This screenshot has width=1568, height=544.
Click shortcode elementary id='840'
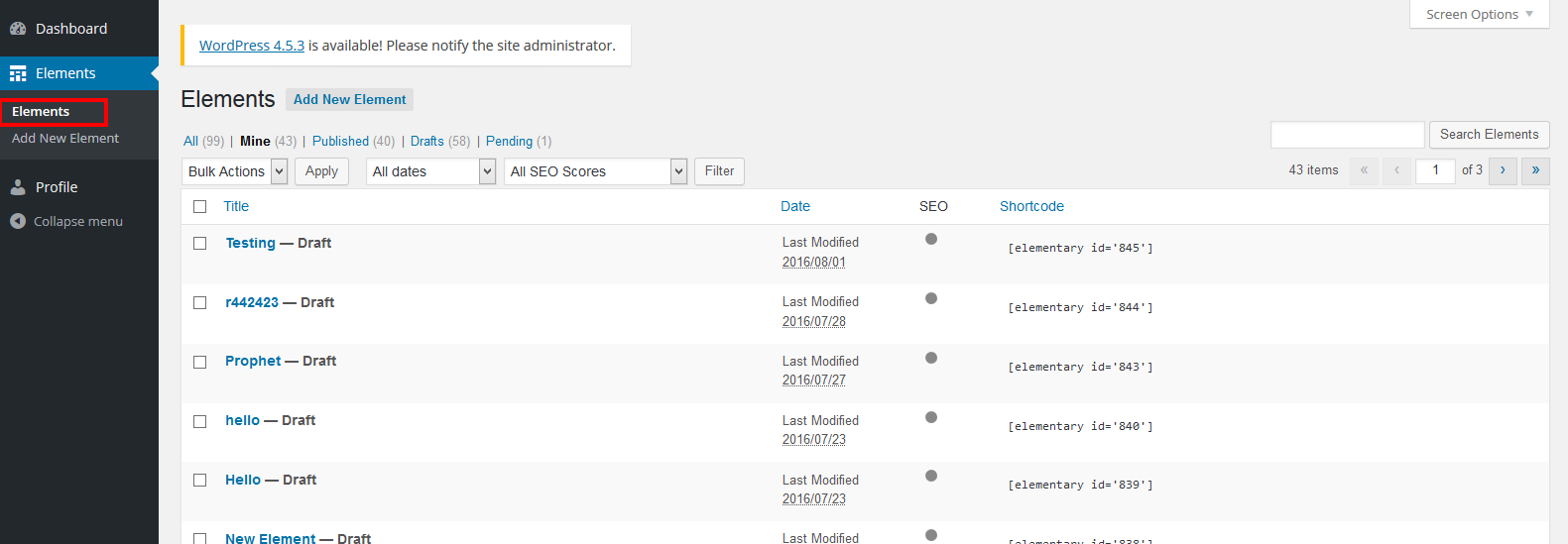[1080, 426]
